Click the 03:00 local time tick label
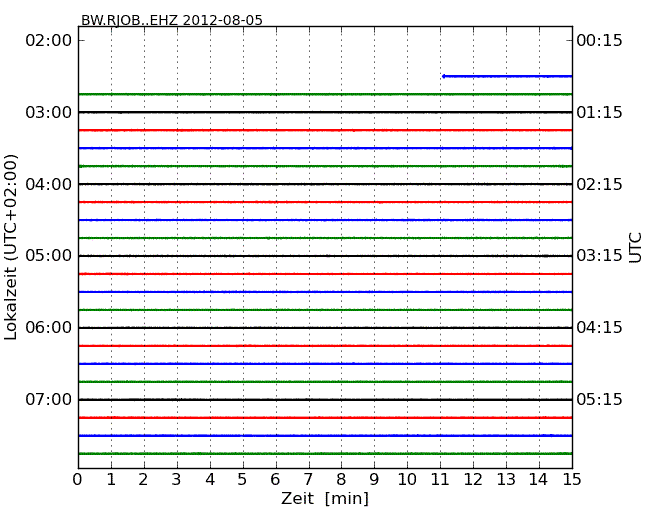Viewport: 650px width, 520px height. [x=49, y=112]
